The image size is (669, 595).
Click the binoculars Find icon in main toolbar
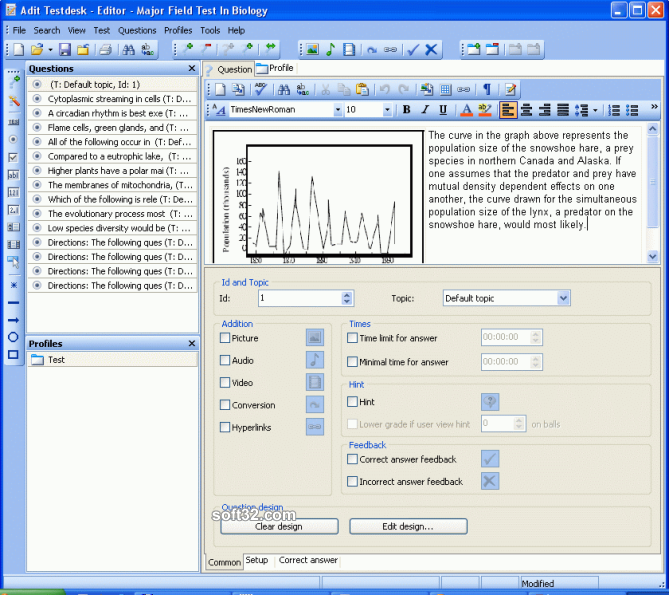(128, 49)
